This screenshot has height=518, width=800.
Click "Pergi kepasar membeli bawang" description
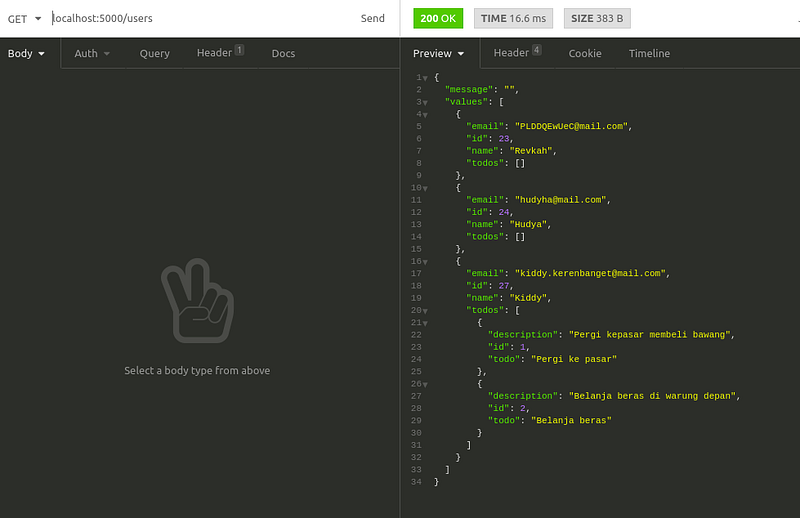pyautogui.click(x=649, y=335)
